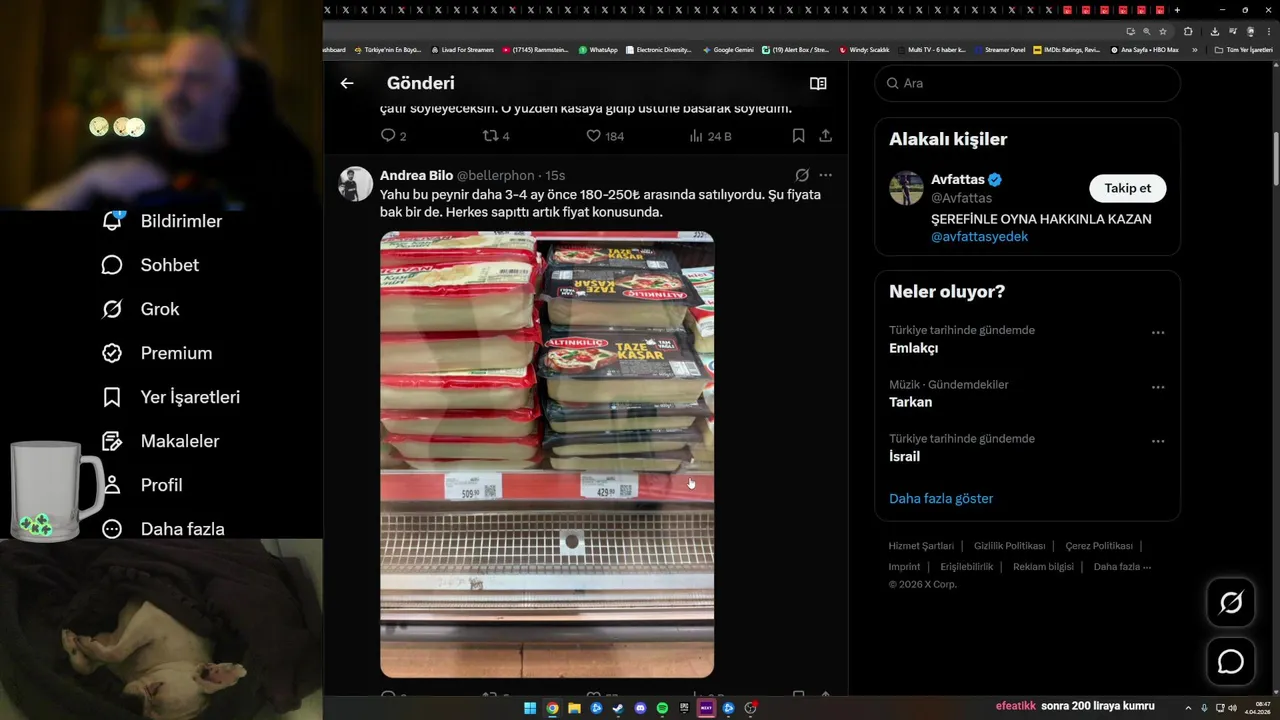Open WhatsApp bookmark in bookmarks bar
Screen dimensions: 1280x720
click(x=598, y=50)
